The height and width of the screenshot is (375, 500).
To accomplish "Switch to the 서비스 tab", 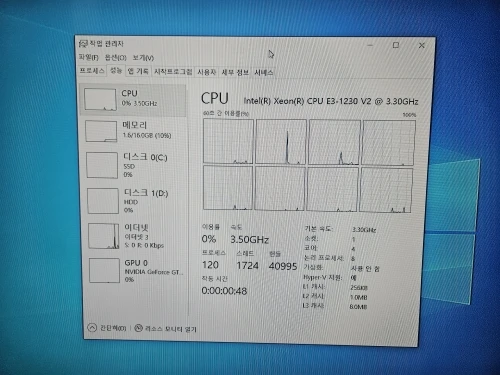I will point(263,73).
